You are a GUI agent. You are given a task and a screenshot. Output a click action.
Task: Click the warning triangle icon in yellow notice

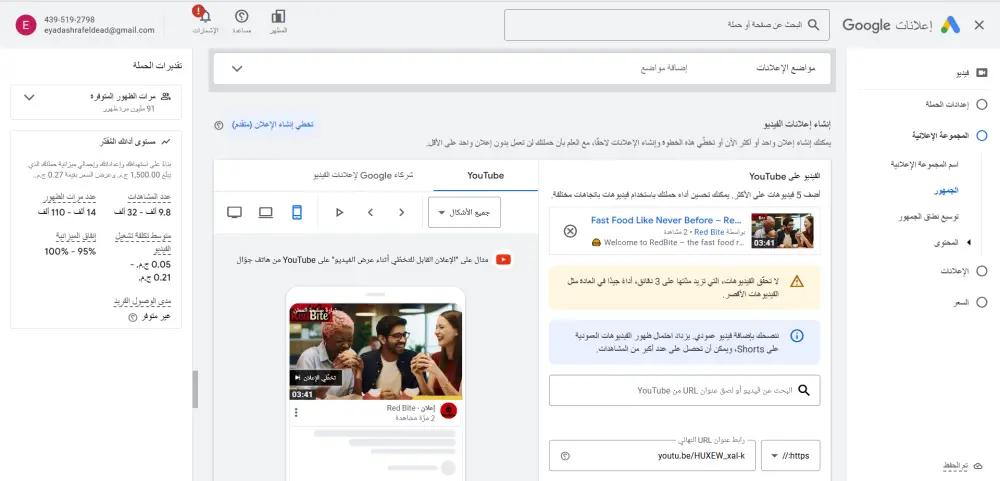click(x=797, y=281)
